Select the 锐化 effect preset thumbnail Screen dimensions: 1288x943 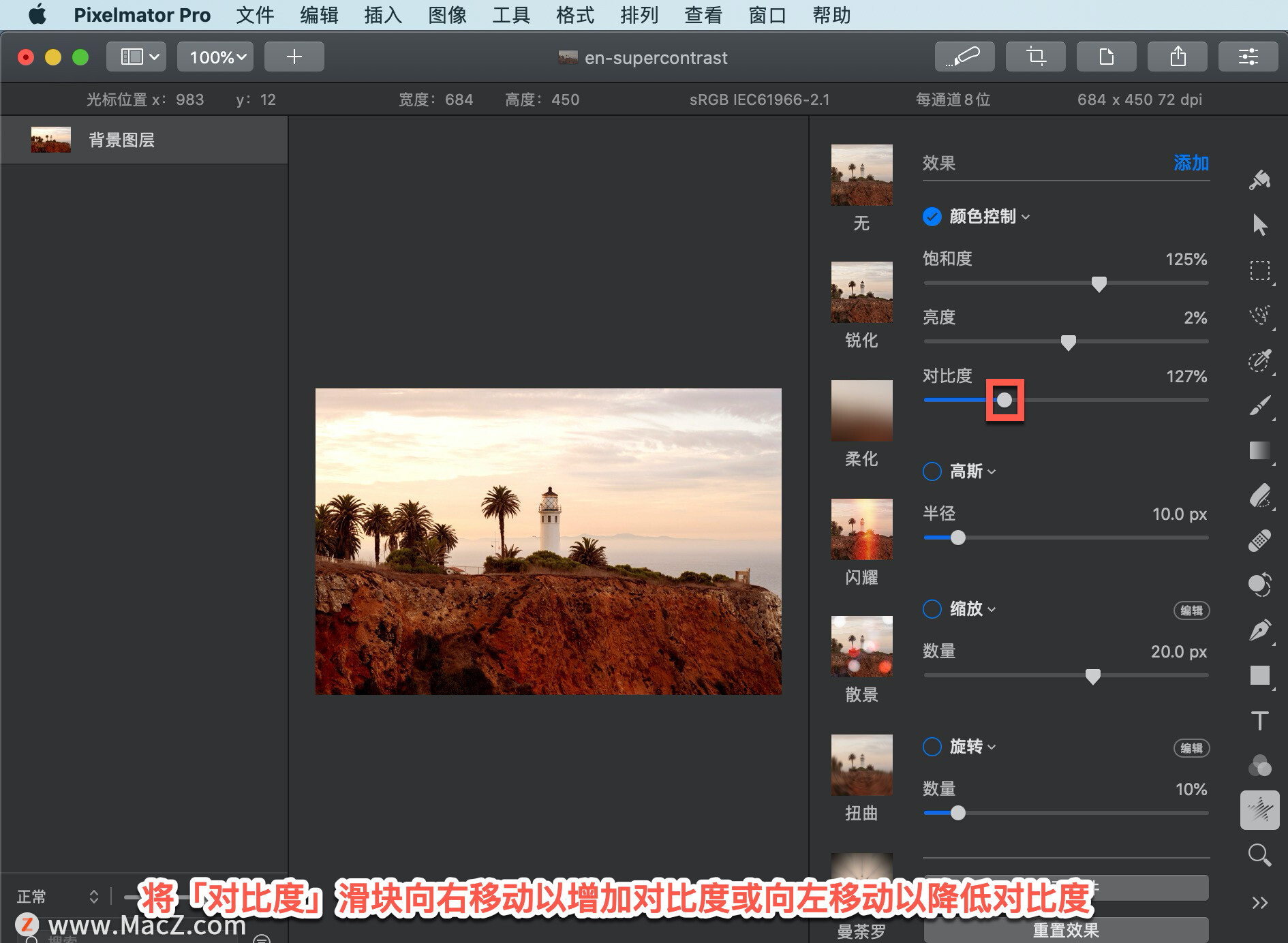(x=861, y=292)
